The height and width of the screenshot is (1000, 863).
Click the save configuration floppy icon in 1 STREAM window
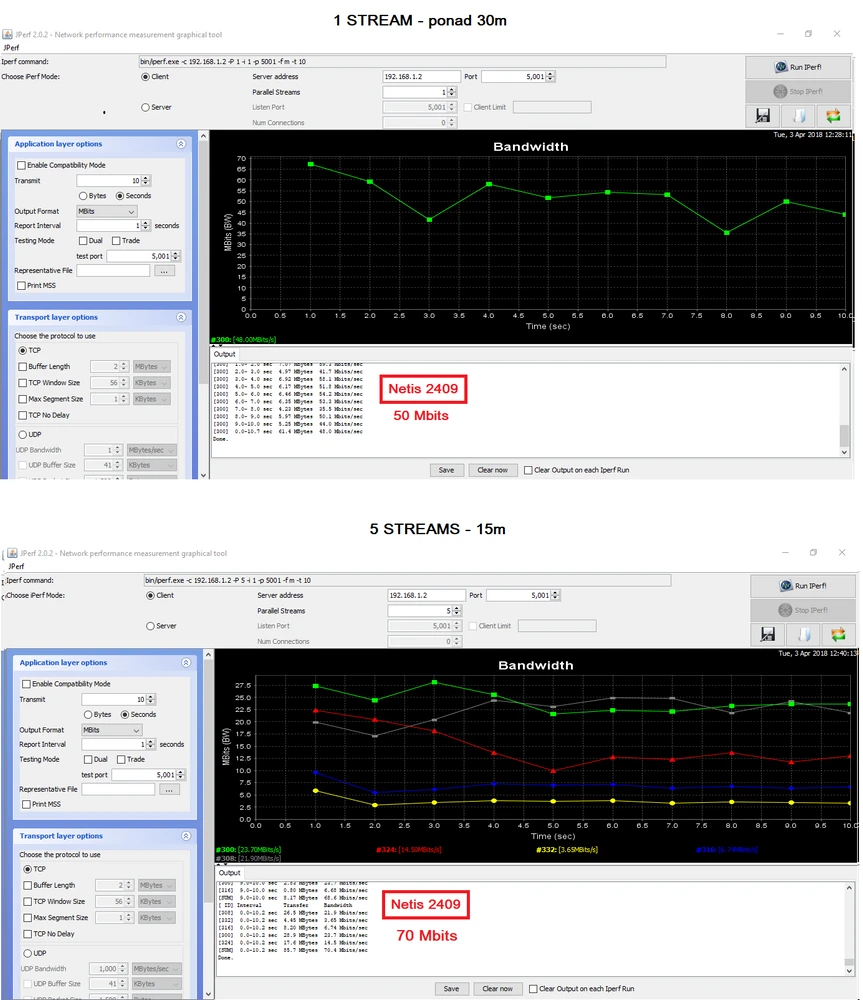764,116
